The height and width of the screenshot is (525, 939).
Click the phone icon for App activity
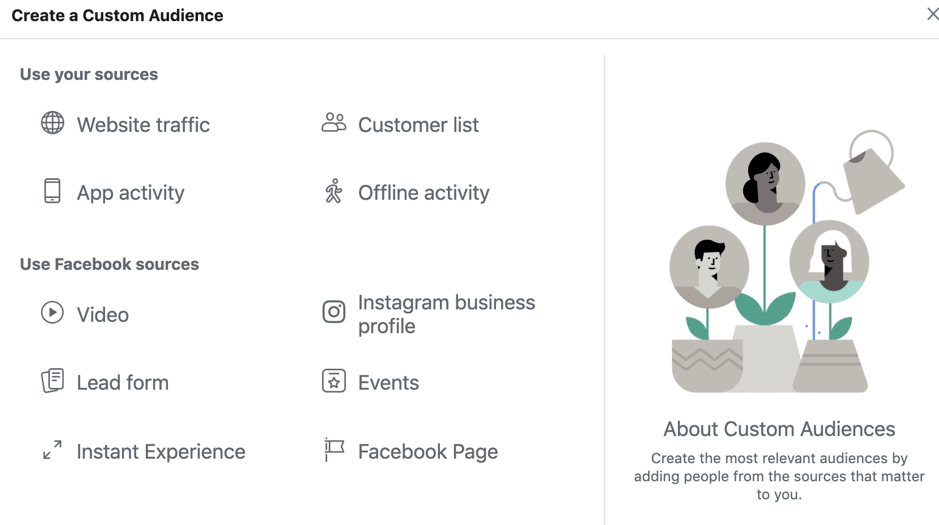(52, 191)
